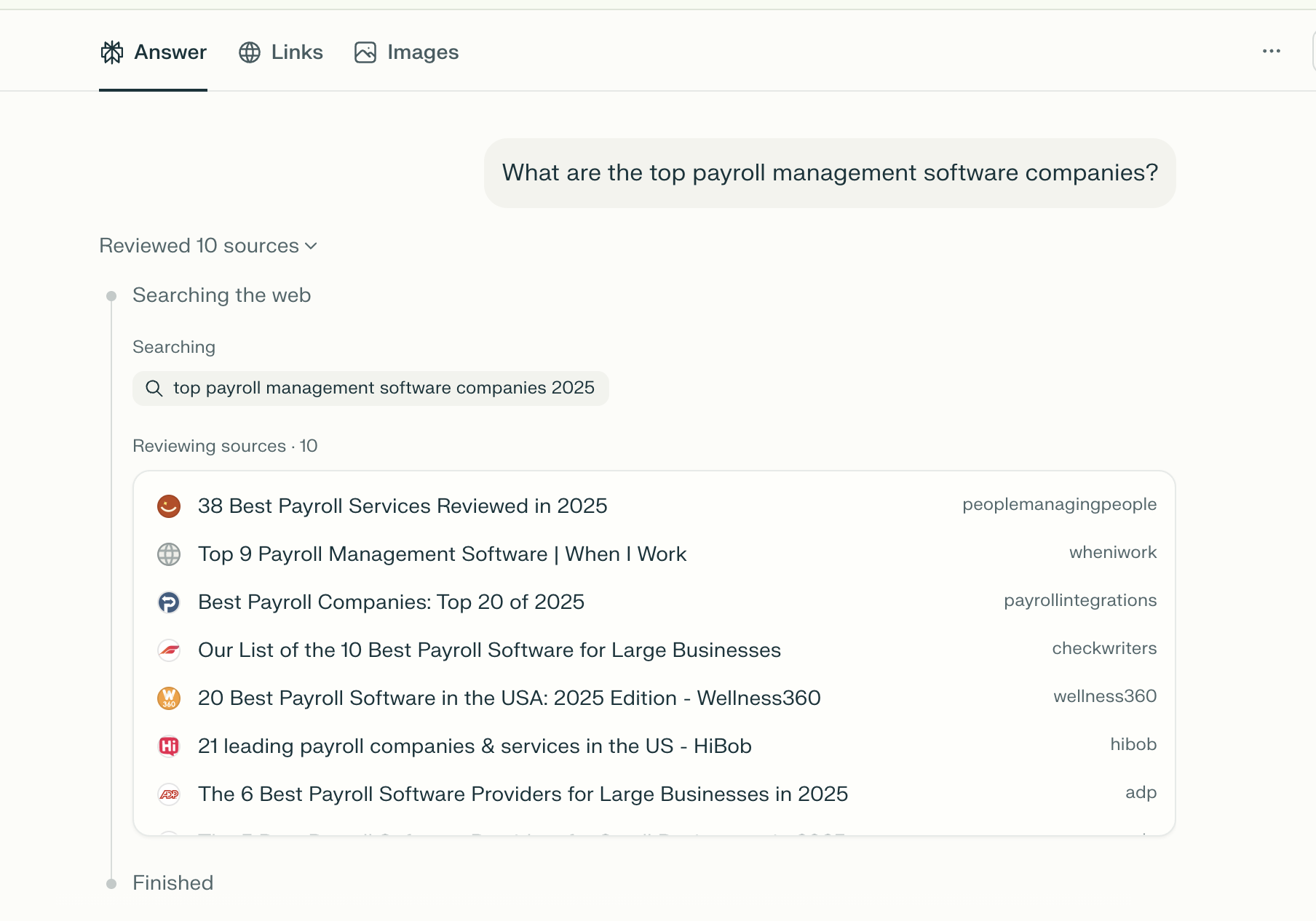
Task: Click the Searching label above the query chip
Action: pos(174,347)
